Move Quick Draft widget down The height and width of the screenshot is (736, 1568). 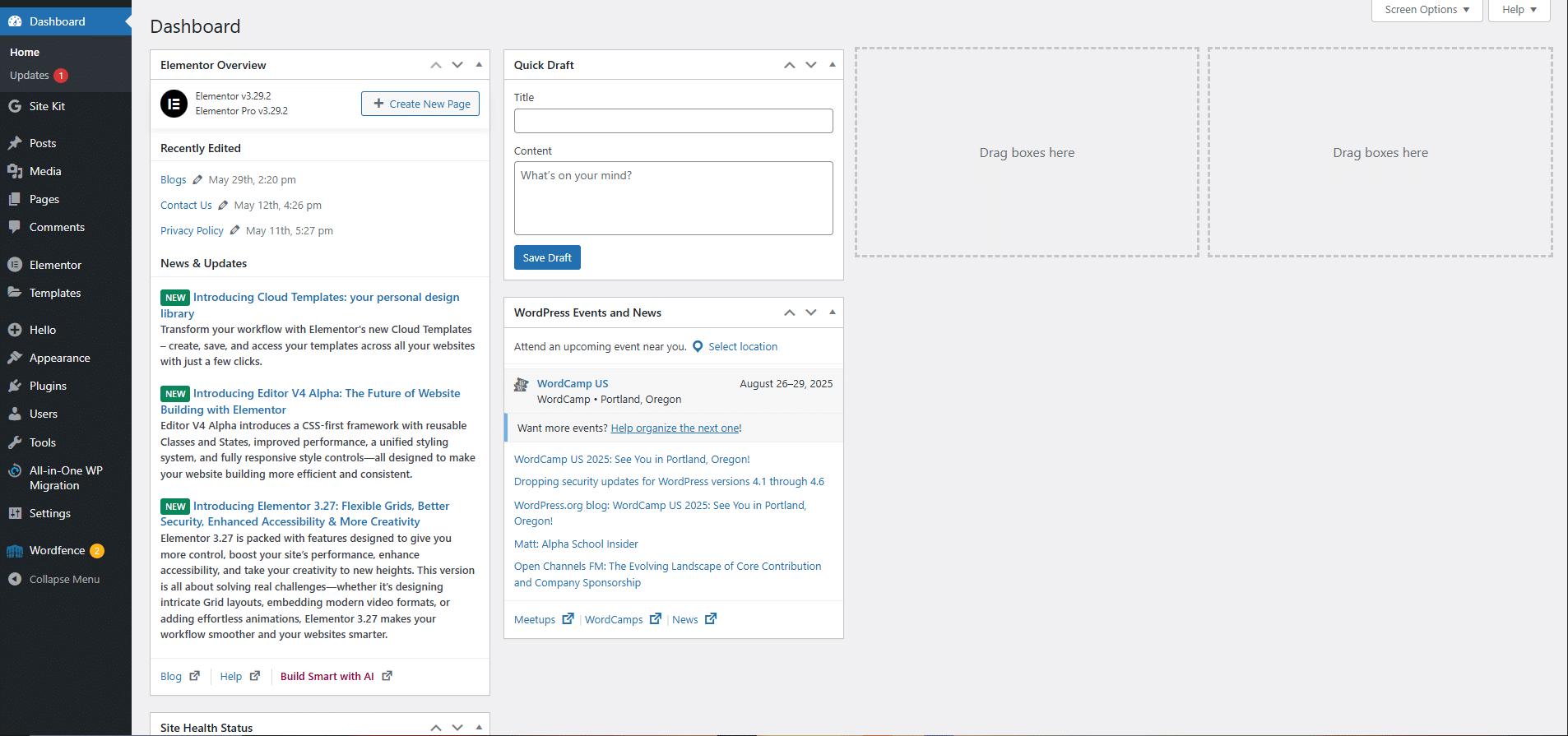click(x=811, y=65)
